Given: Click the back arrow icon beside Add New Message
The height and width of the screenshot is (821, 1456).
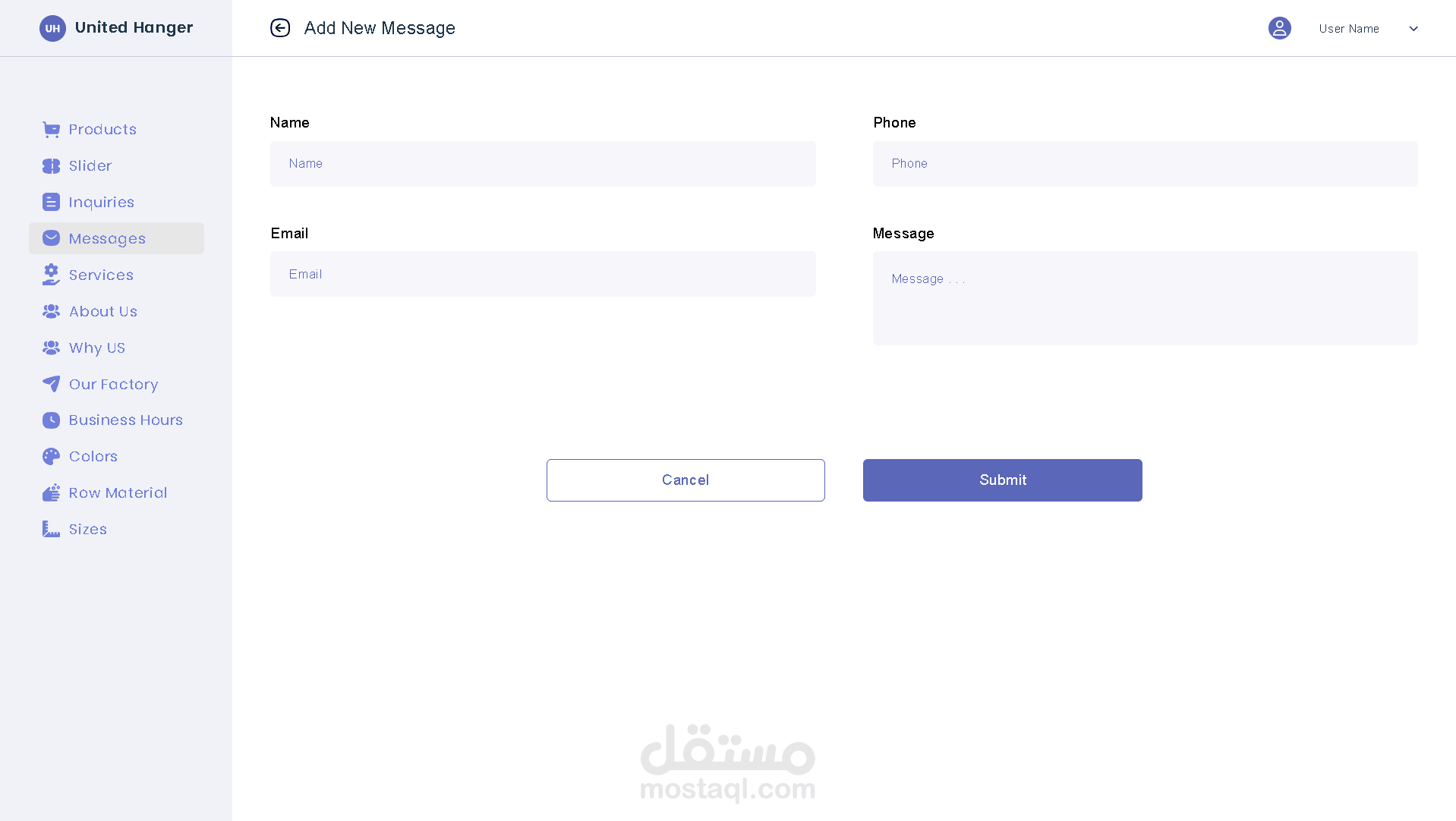Looking at the screenshot, I should pos(280,28).
